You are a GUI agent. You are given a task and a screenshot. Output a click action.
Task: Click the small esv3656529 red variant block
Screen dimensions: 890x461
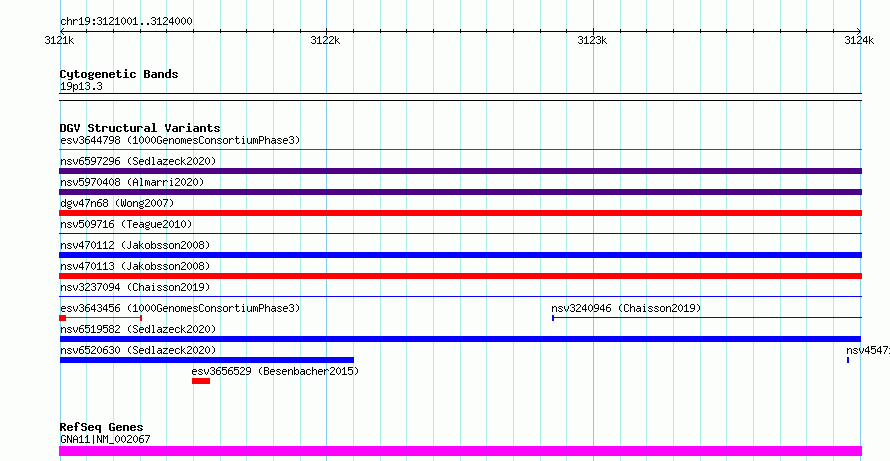point(201,381)
